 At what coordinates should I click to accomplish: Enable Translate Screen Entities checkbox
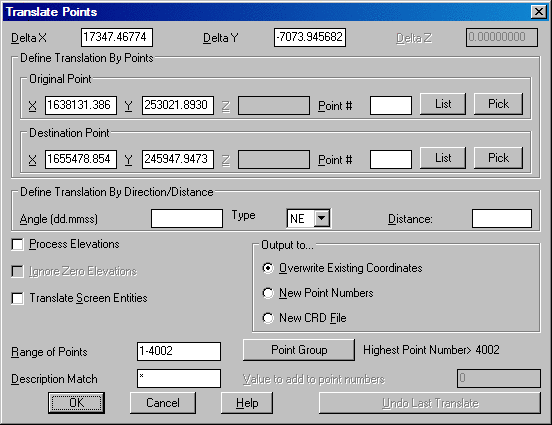click(x=18, y=298)
